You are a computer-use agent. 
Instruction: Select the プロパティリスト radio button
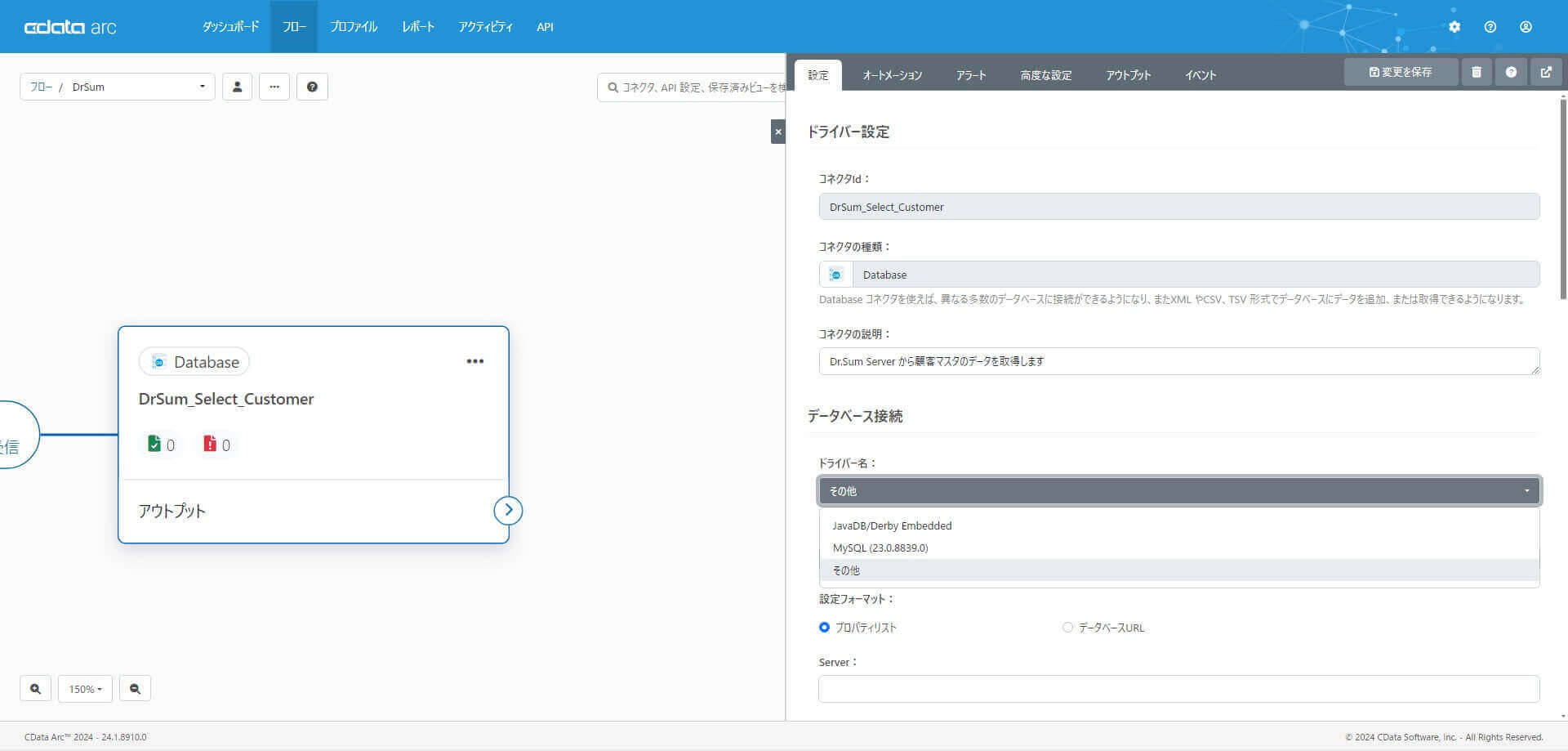pos(824,627)
